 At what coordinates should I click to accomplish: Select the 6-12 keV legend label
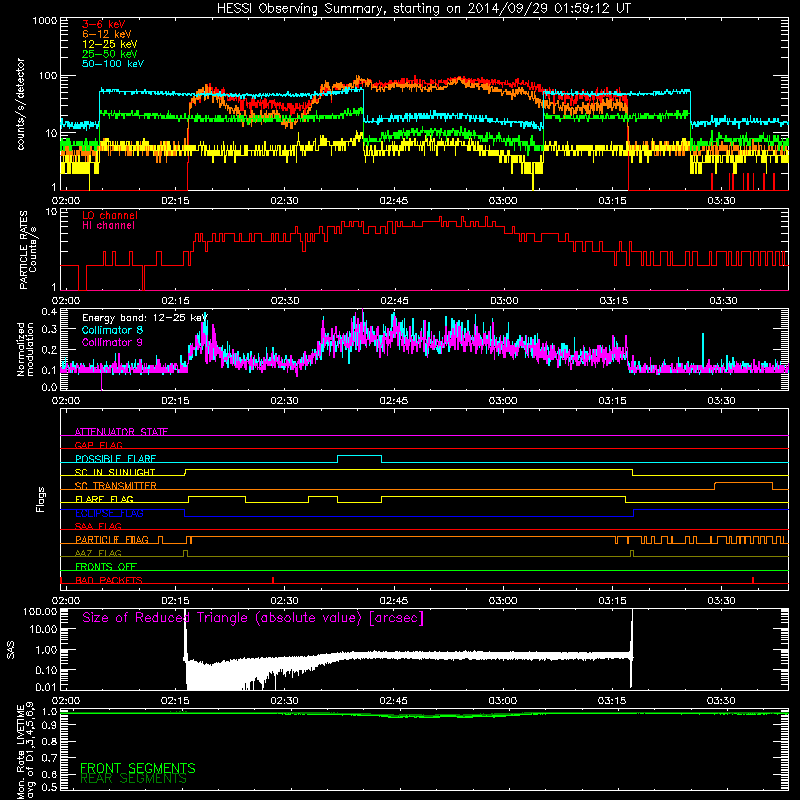point(106,34)
